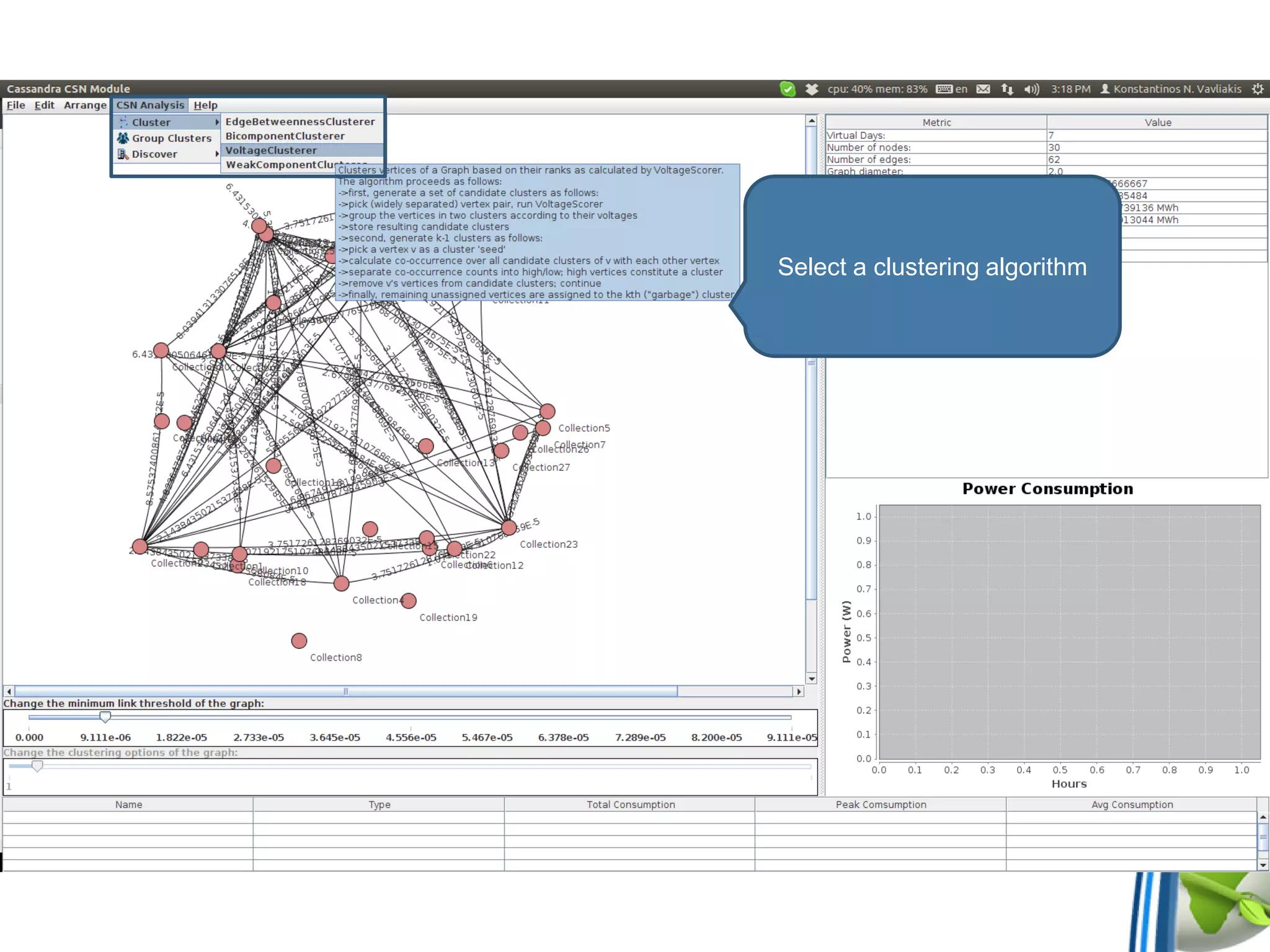This screenshot has height=952, width=1270.
Task: Open the sound volume indicator
Action: [x=1031, y=89]
